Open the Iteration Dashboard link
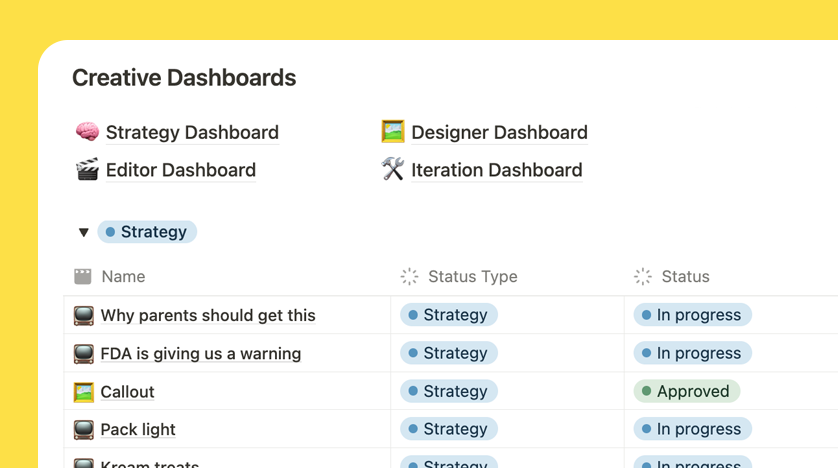Image resolution: width=838 pixels, height=468 pixels. pos(496,170)
